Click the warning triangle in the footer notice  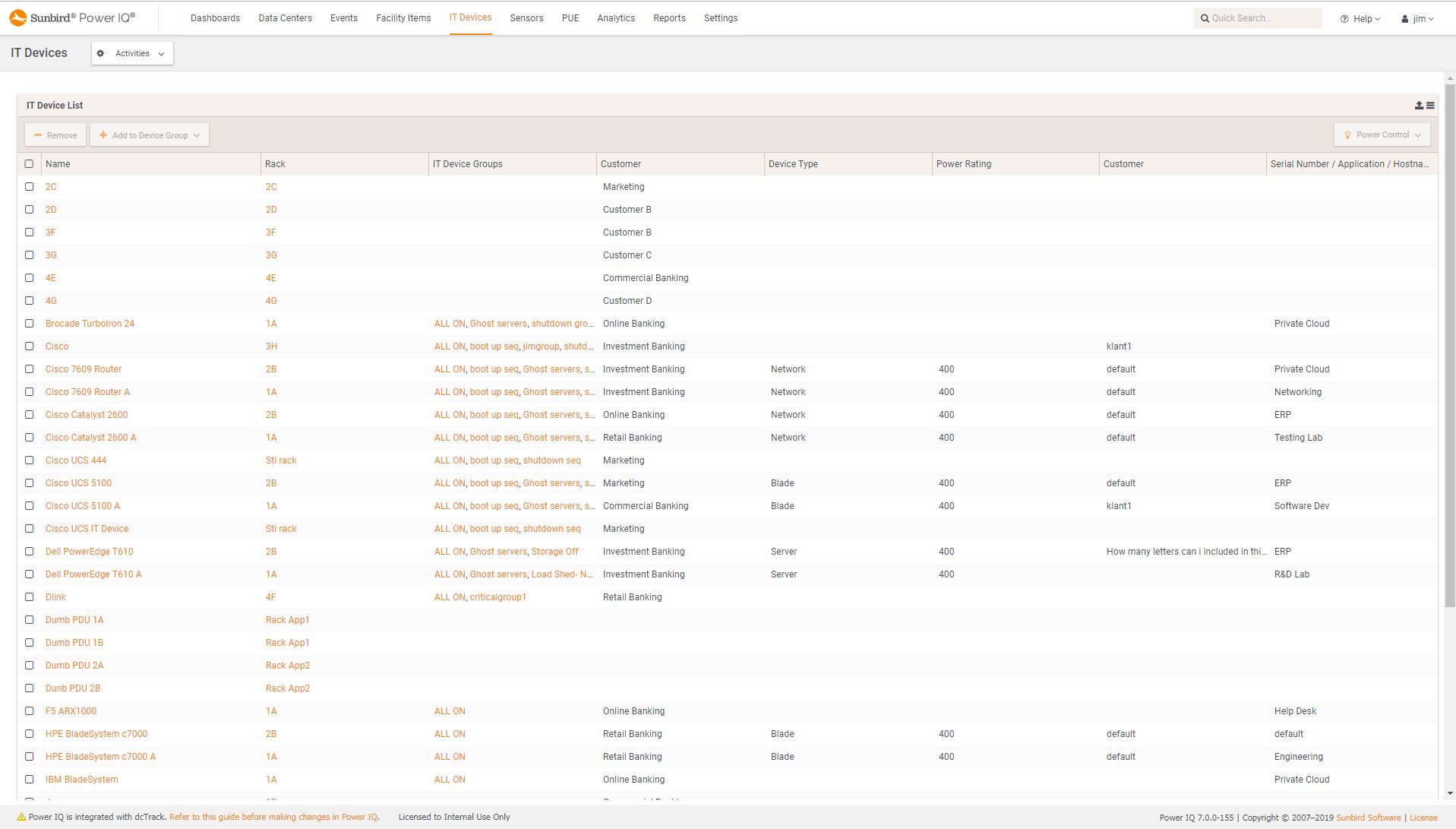[21, 817]
